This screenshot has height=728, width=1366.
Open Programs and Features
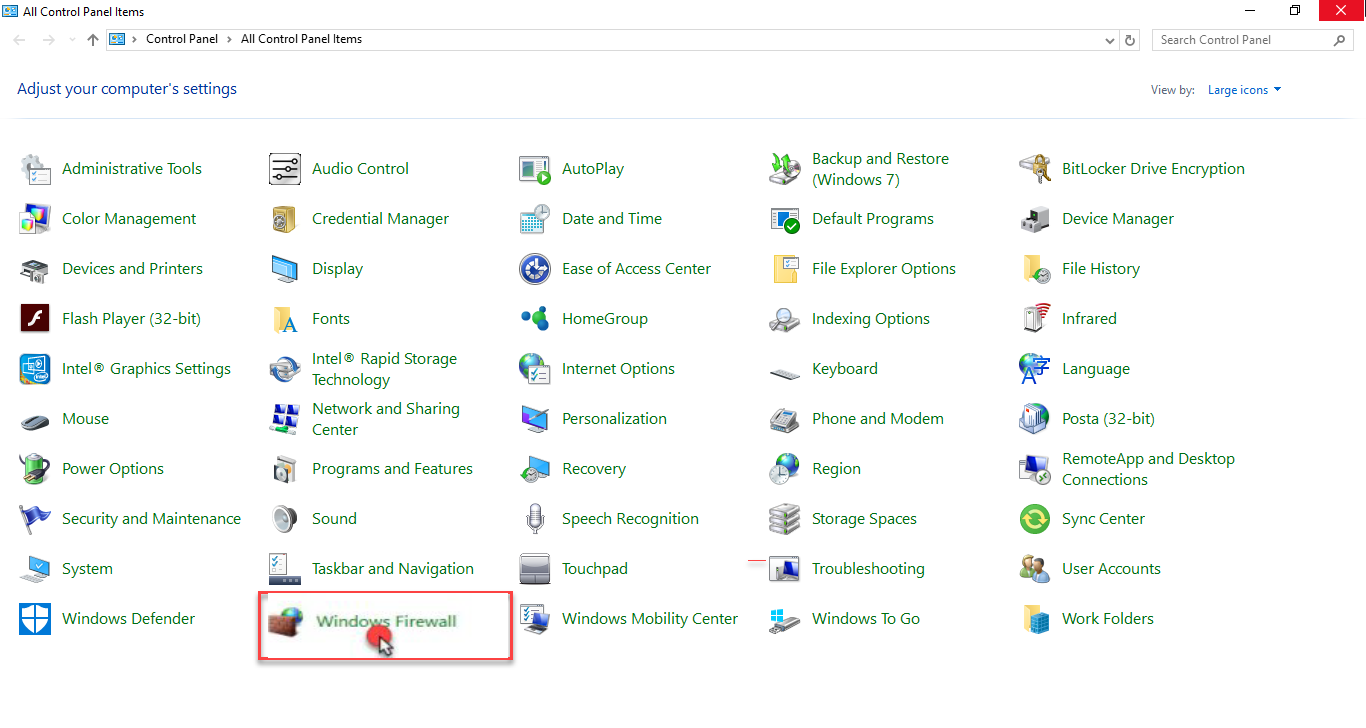(392, 468)
